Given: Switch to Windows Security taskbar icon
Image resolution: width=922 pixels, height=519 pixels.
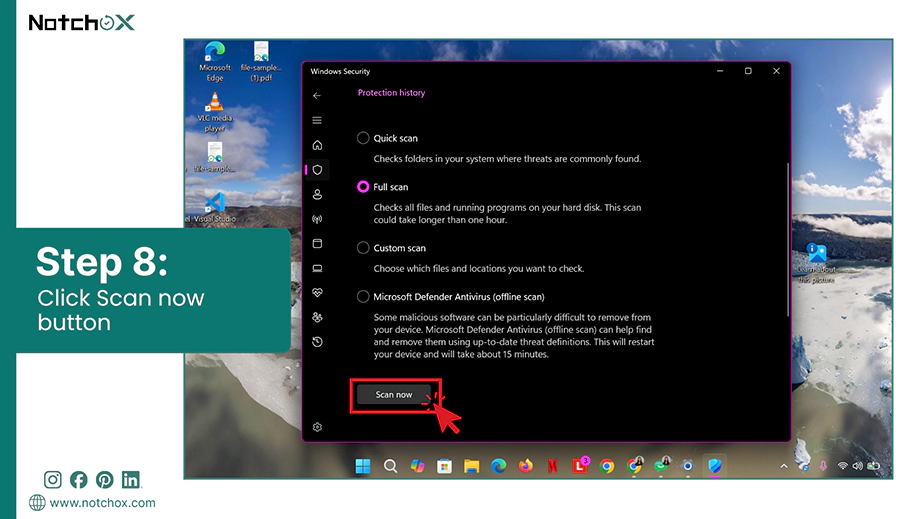Looking at the screenshot, I should [715, 466].
